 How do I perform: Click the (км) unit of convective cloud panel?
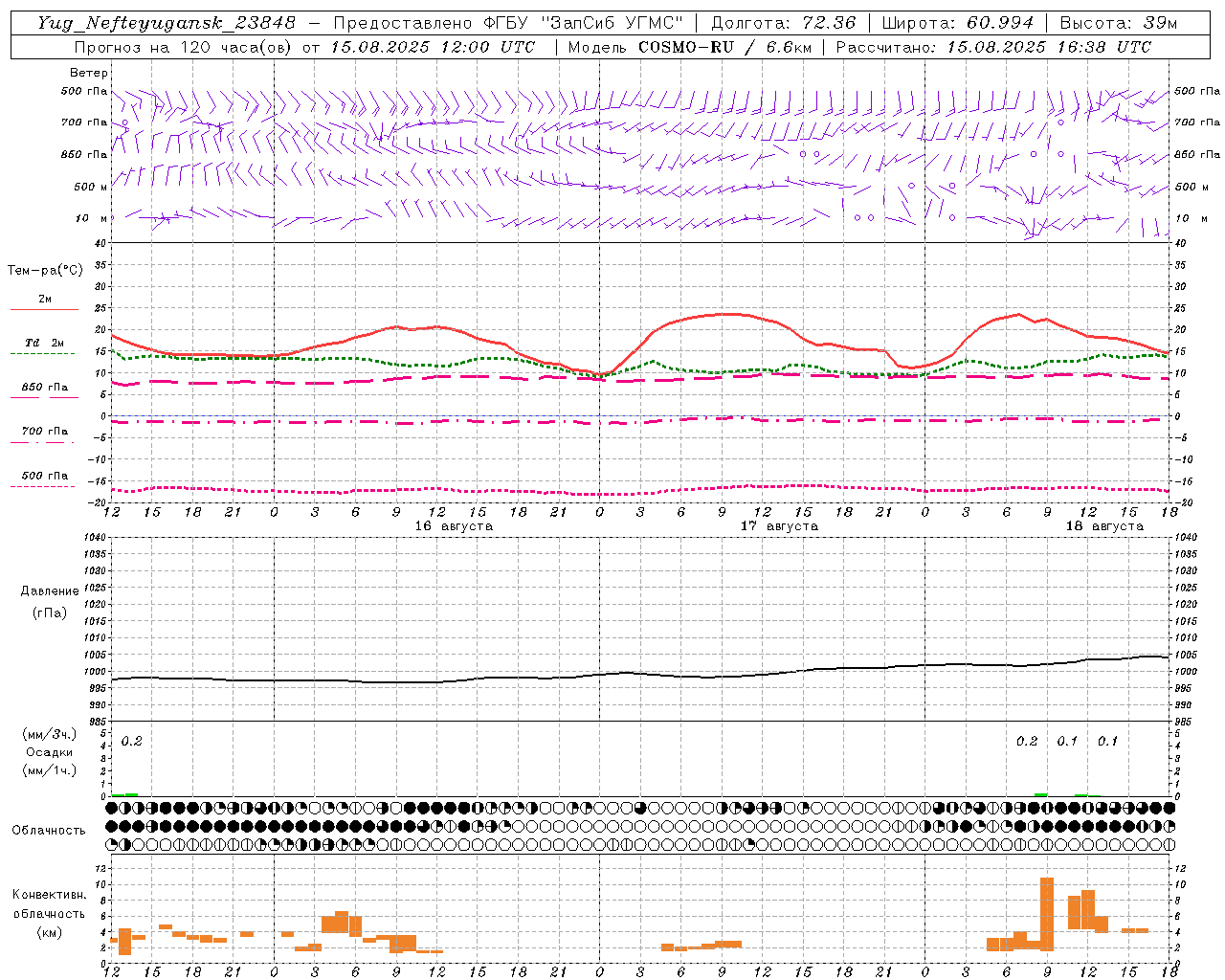click(49, 932)
